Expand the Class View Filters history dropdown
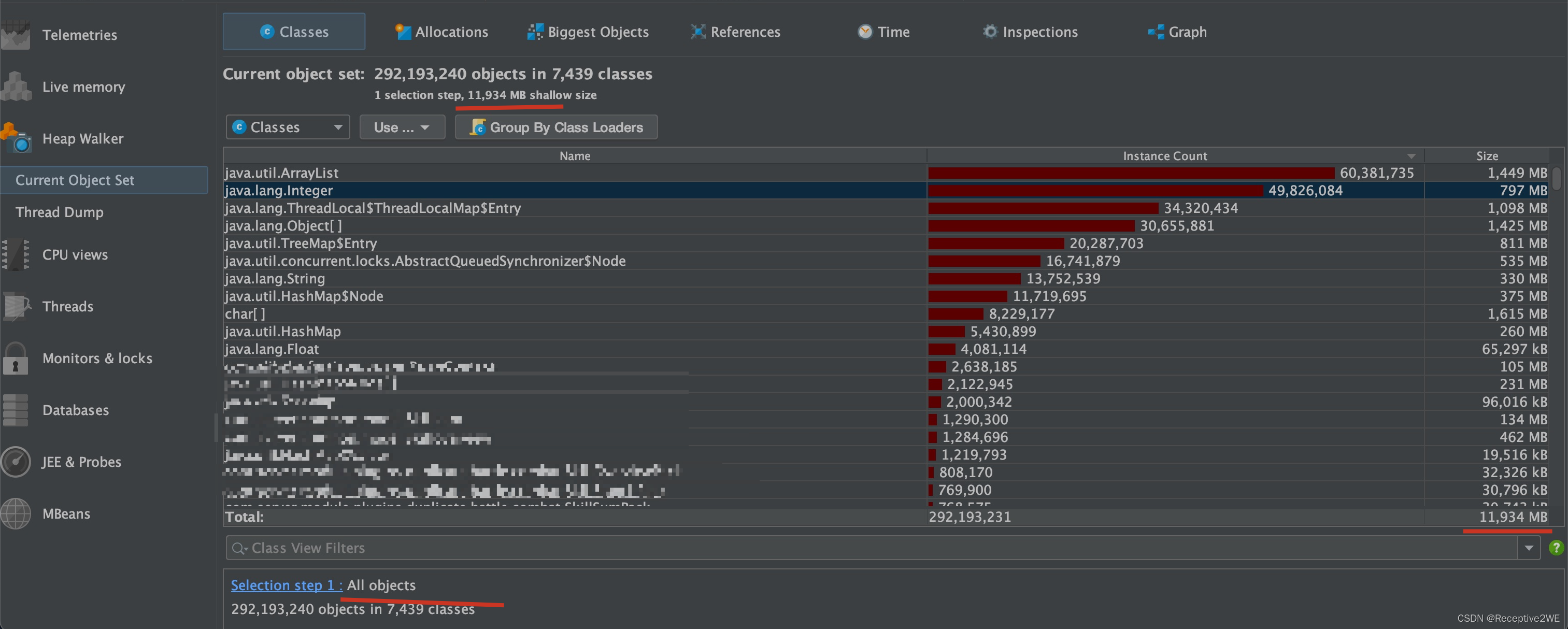Screen dimensions: 1568x629 pyautogui.click(x=1529, y=548)
